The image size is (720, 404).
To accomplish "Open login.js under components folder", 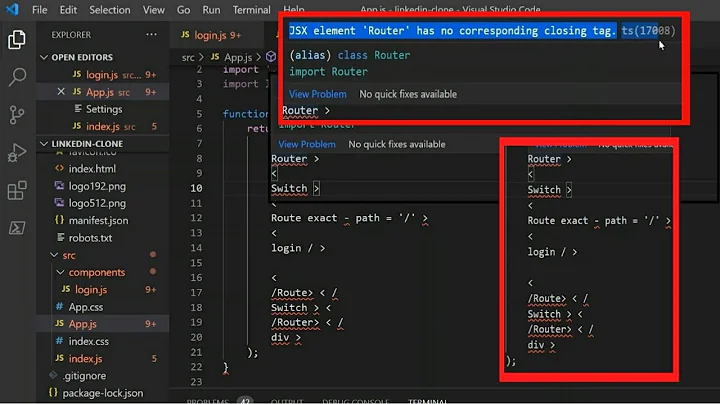I will [x=103, y=290].
